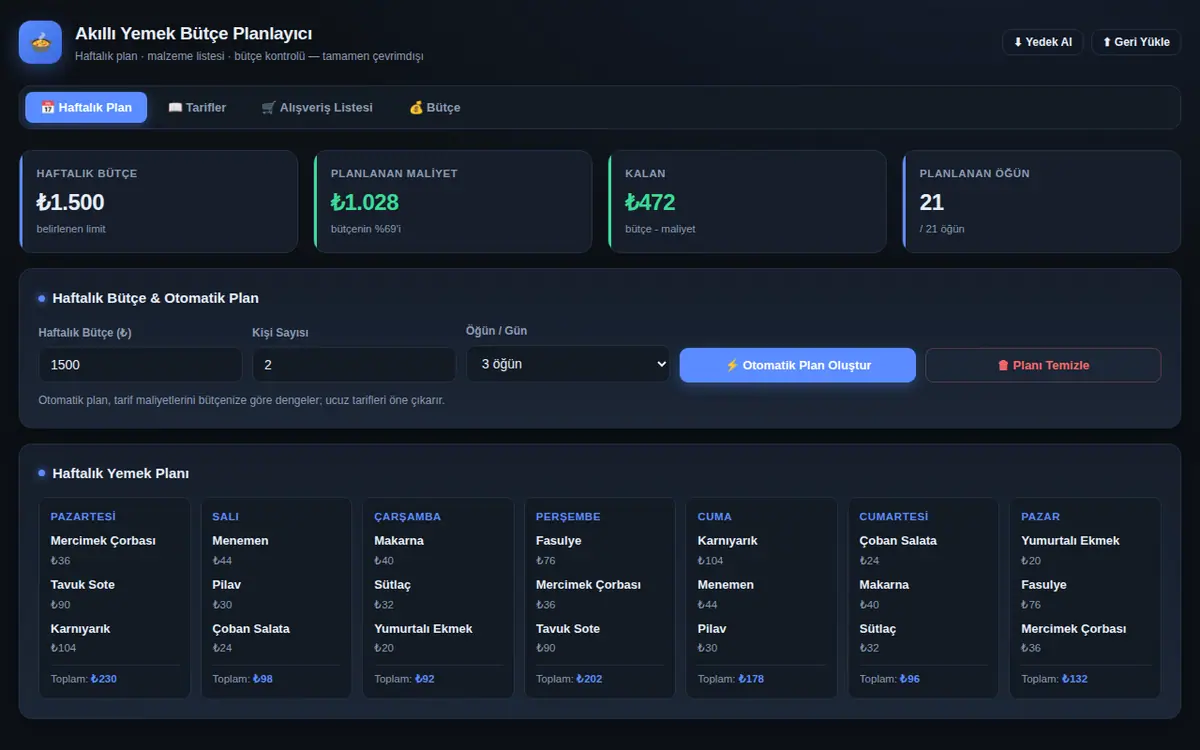This screenshot has height=750, width=1200.
Task: Click the Yedek Al backup button
Action: click(1042, 42)
